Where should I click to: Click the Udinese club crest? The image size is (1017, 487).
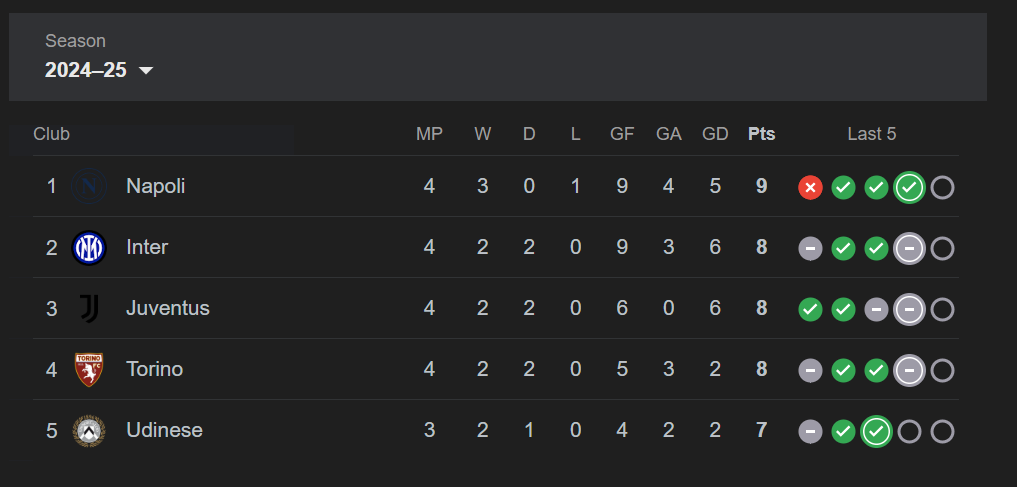coord(89,431)
